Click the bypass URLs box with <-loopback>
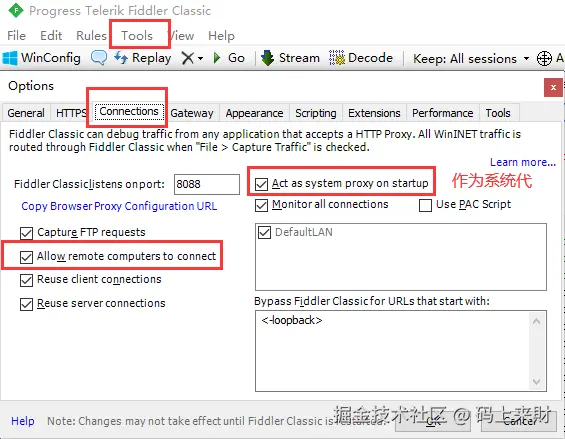This screenshot has width=565, height=439. (401, 351)
